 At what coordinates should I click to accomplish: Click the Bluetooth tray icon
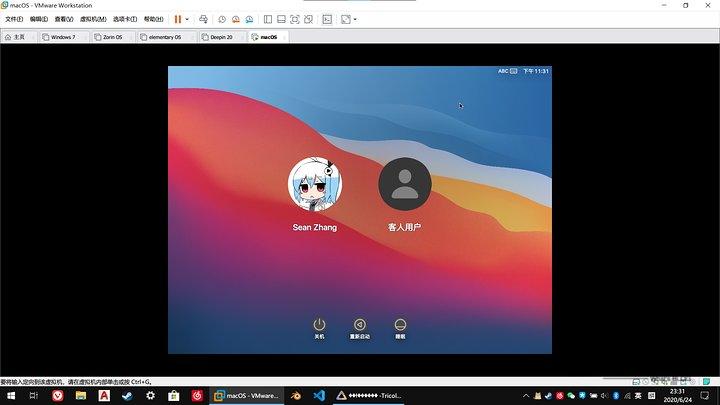616,396
